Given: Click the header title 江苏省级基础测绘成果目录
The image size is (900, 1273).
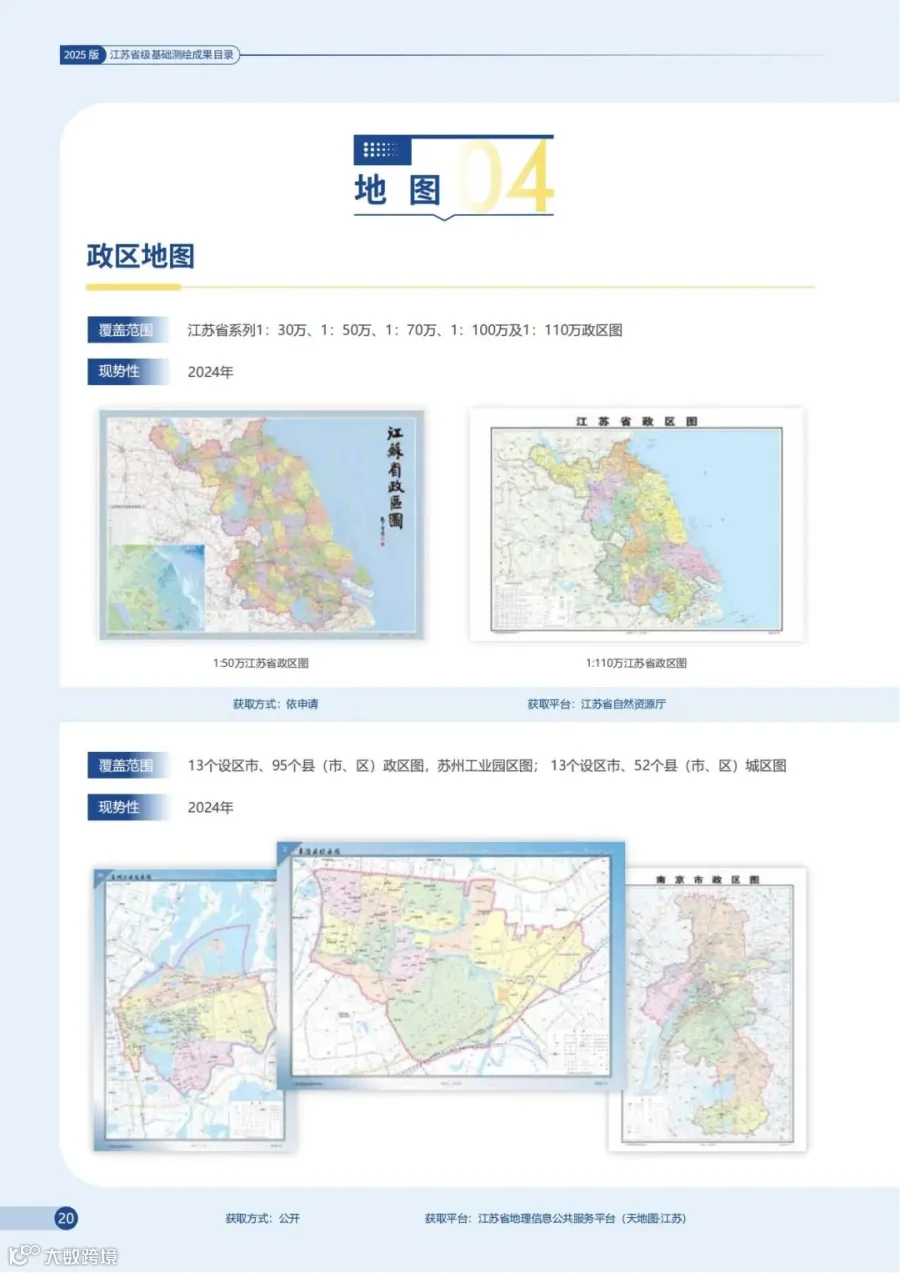Looking at the screenshot, I should tap(171, 55).
